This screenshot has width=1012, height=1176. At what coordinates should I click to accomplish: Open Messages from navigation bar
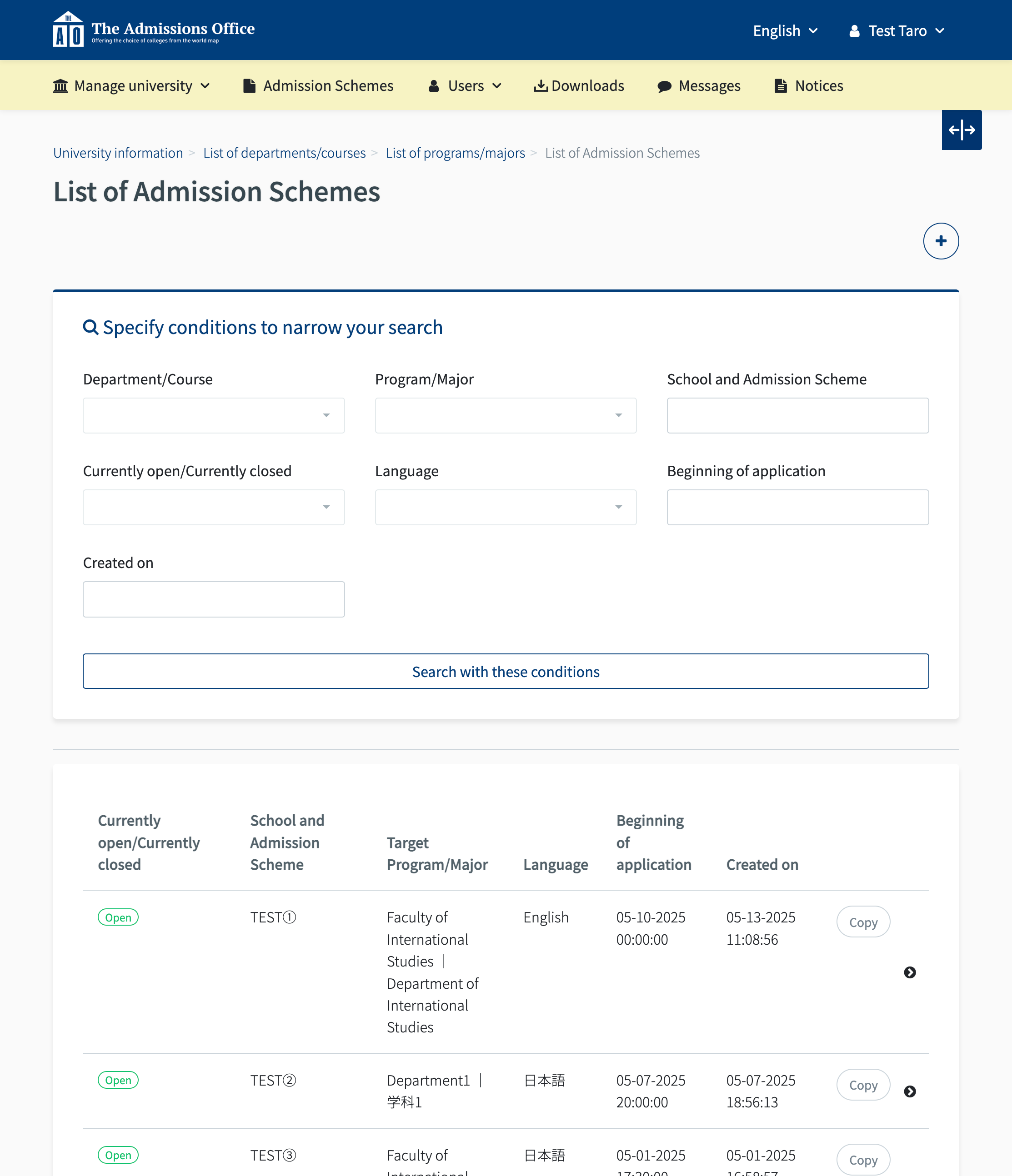click(x=698, y=86)
